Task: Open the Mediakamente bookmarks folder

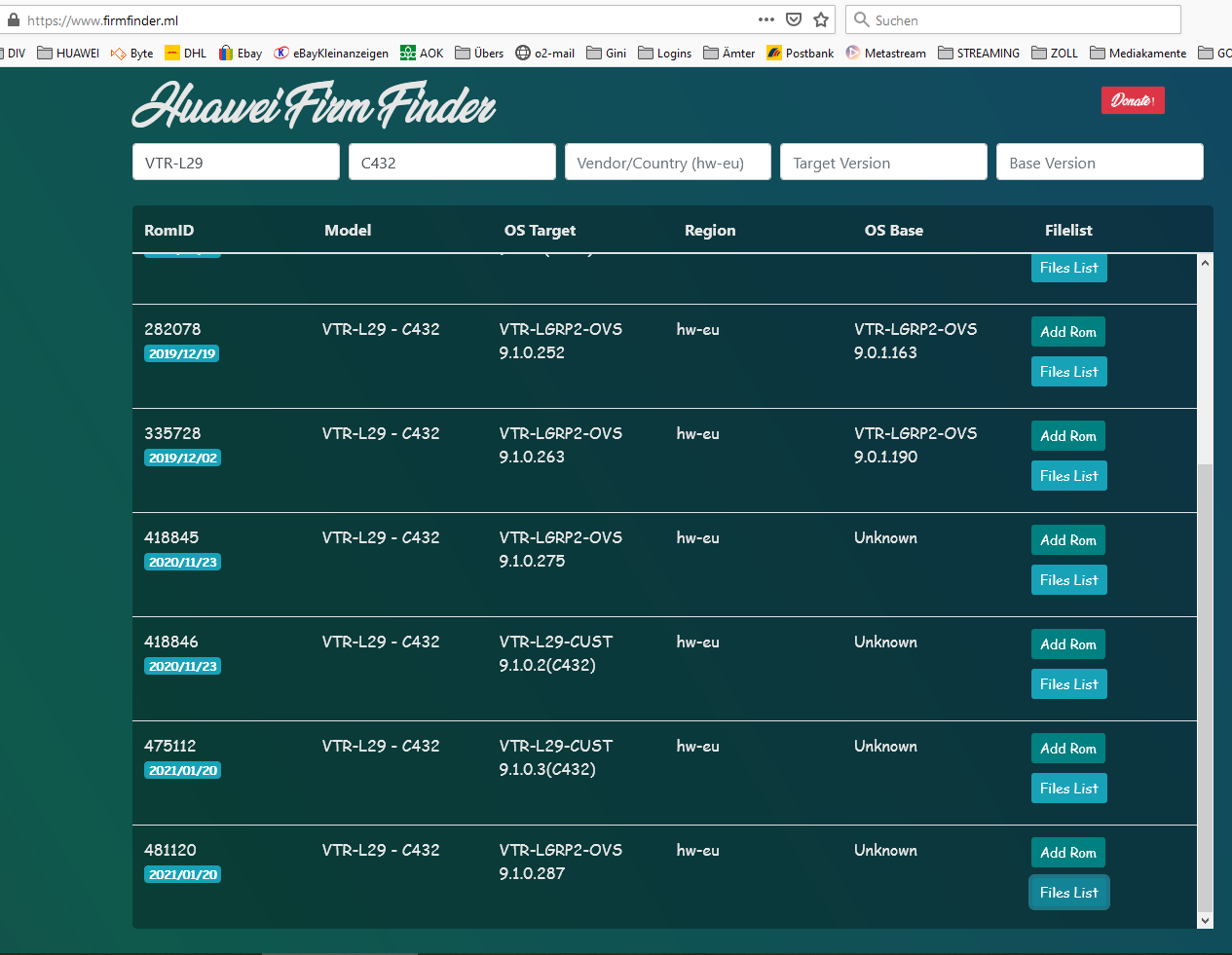Action: click(x=1139, y=53)
